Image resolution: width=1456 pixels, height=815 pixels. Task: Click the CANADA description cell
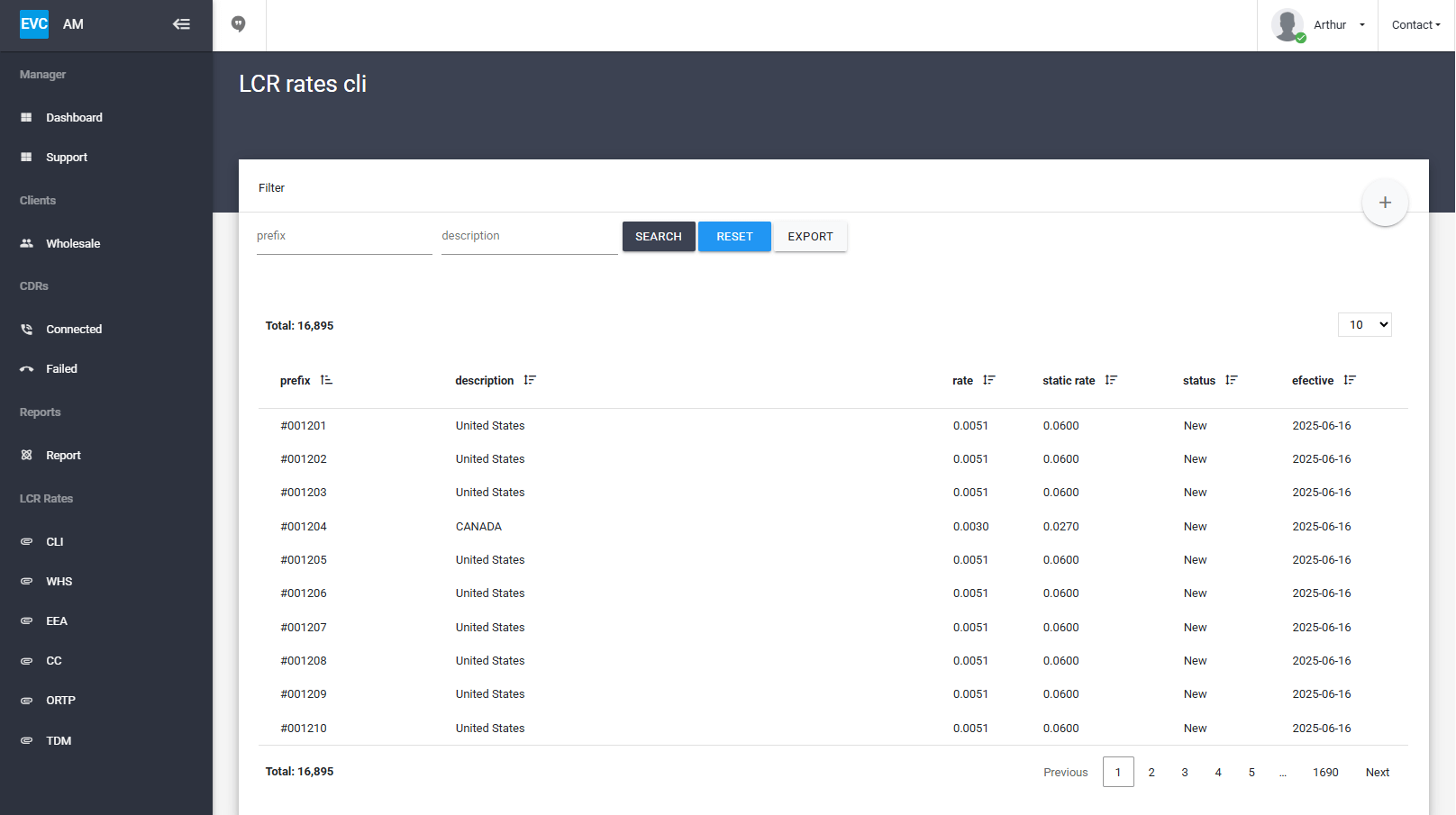478,527
